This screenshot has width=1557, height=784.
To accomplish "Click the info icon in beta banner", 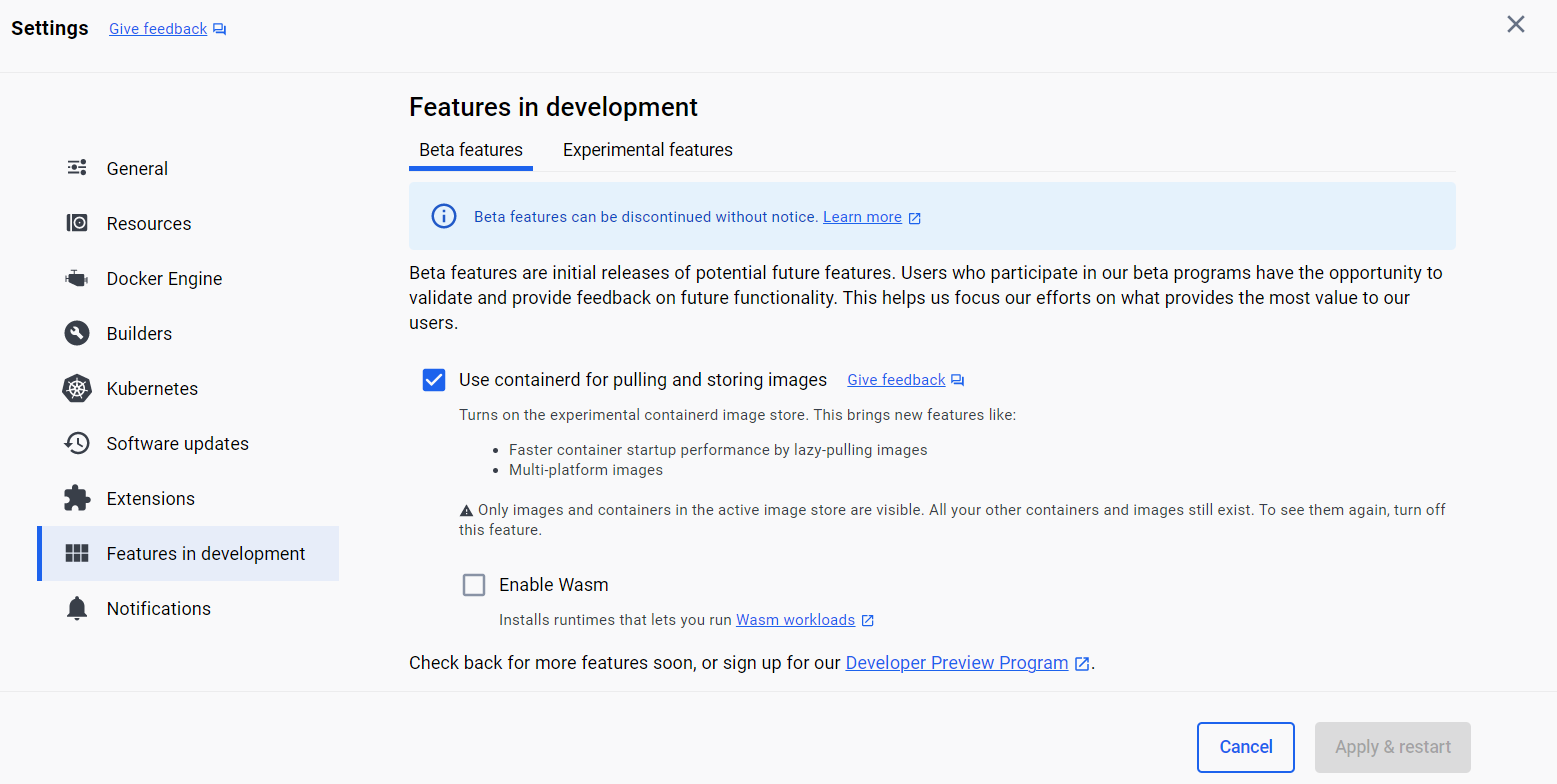I will point(444,216).
